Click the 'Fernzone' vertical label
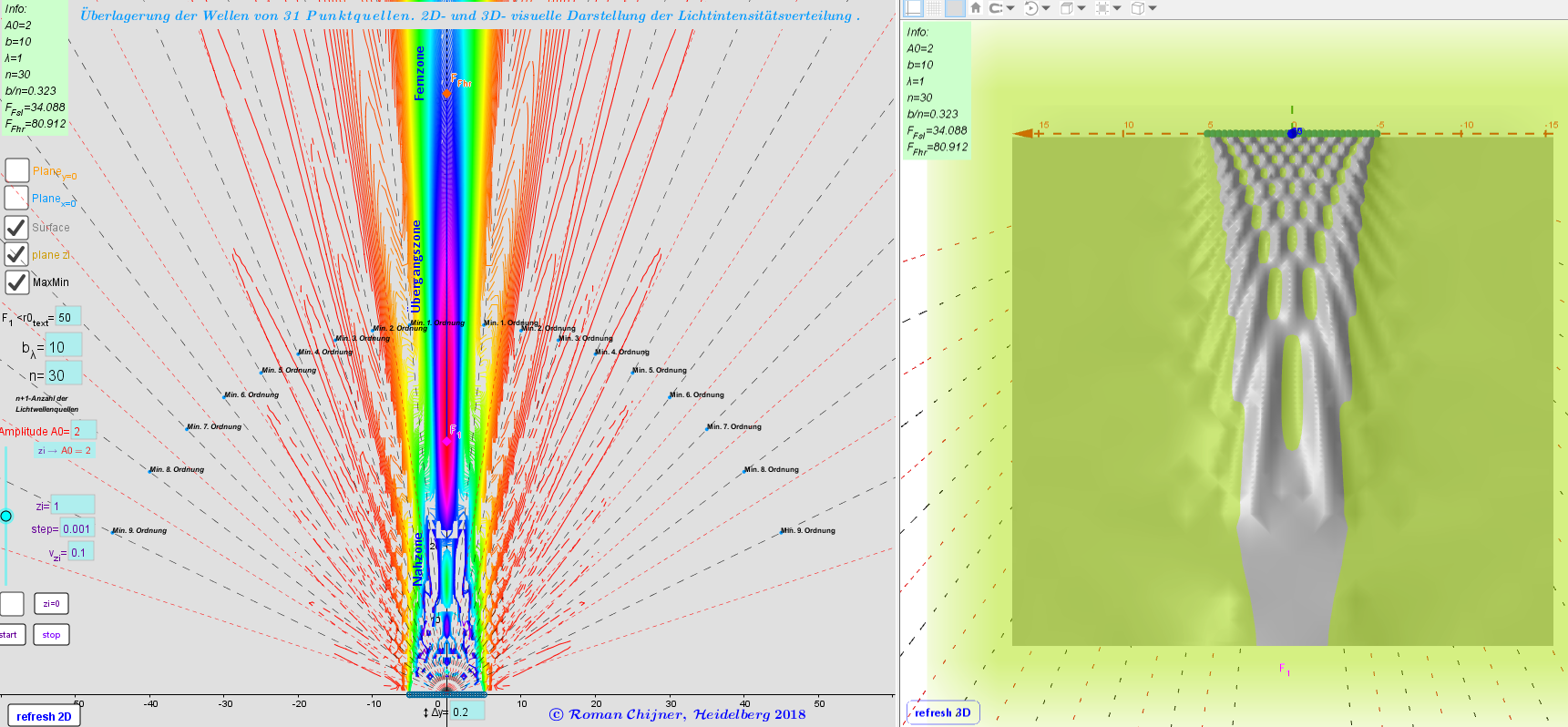This screenshot has width=1568, height=727. coord(419,72)
